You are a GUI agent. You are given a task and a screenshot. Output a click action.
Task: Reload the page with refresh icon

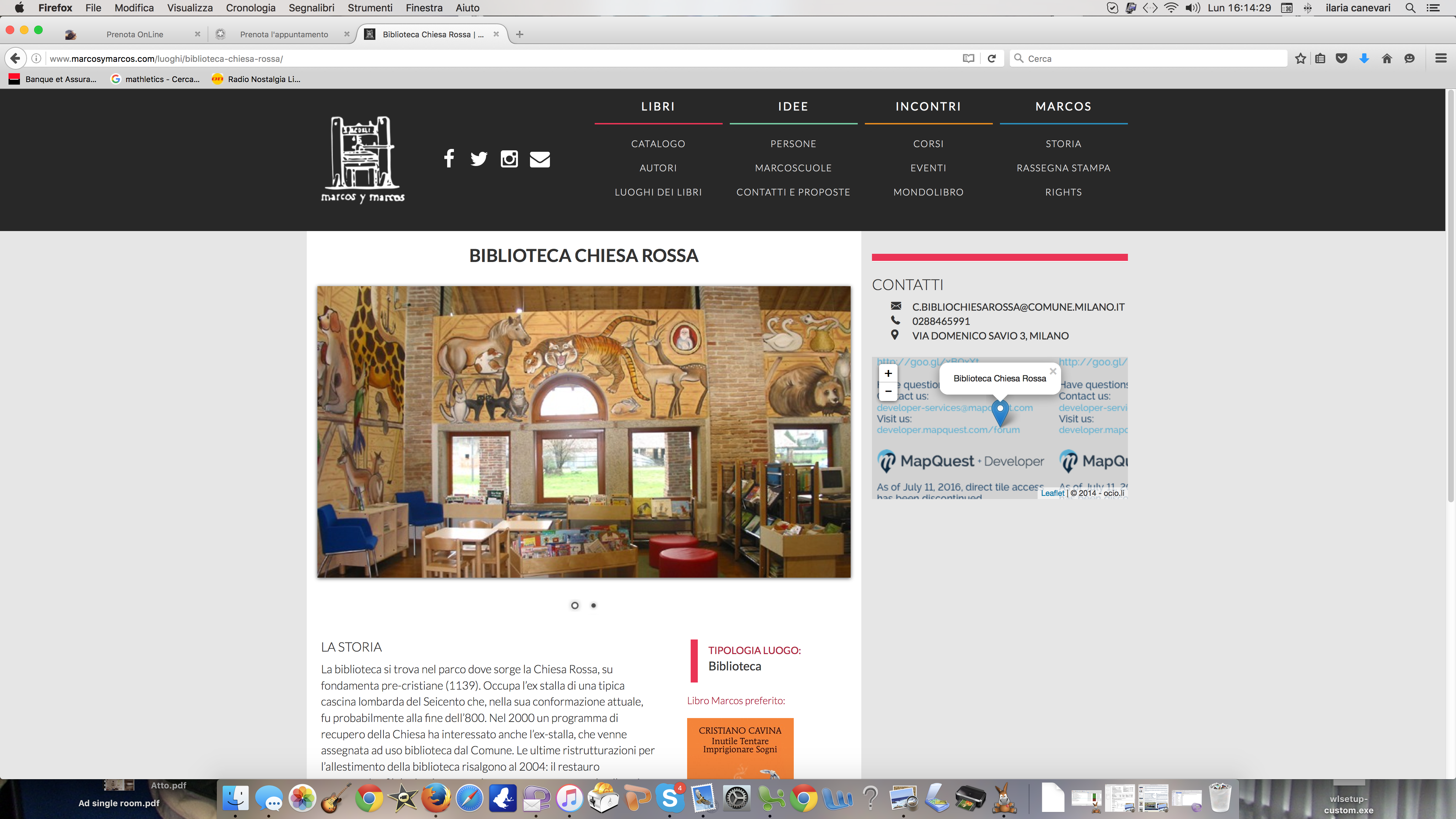coord(991,58)
